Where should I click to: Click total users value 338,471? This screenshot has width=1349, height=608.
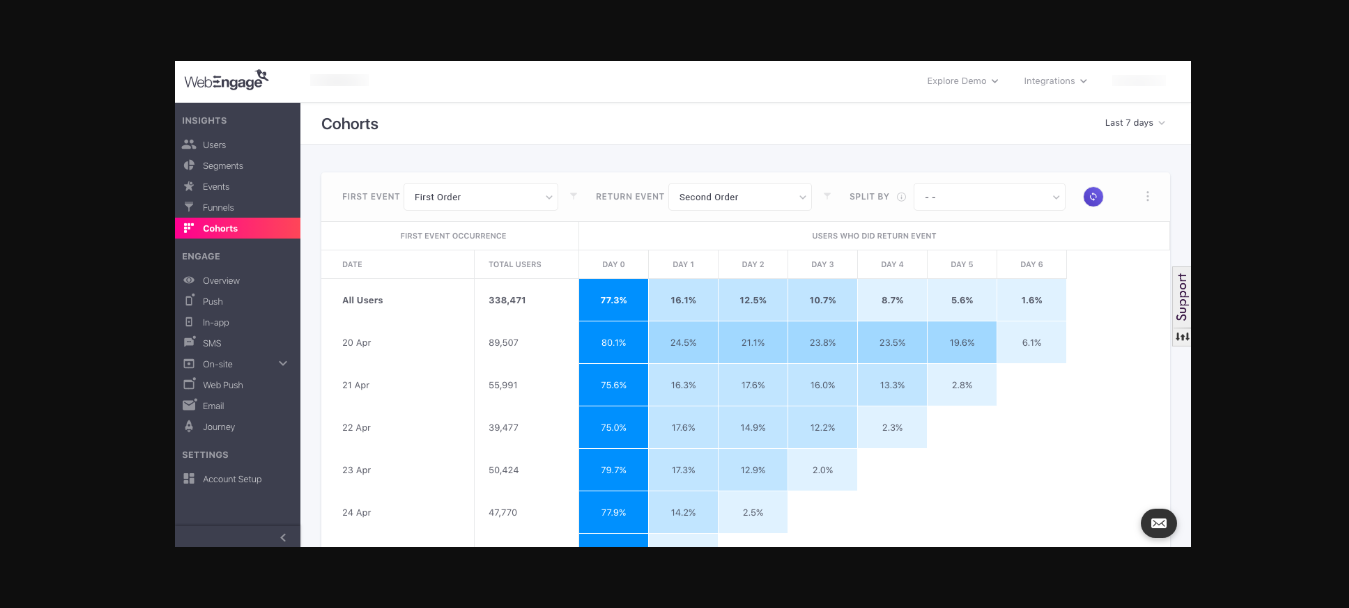pos(507,300)
